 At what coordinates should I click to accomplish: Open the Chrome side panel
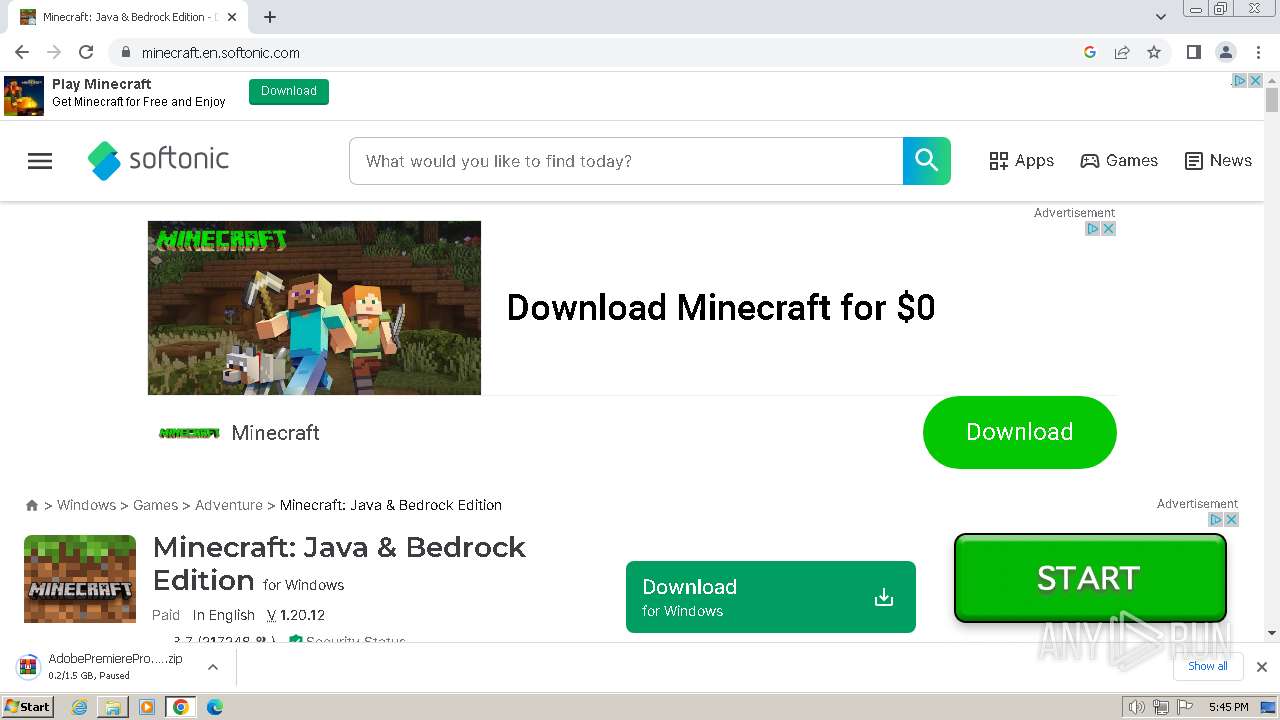[1194, 52]
